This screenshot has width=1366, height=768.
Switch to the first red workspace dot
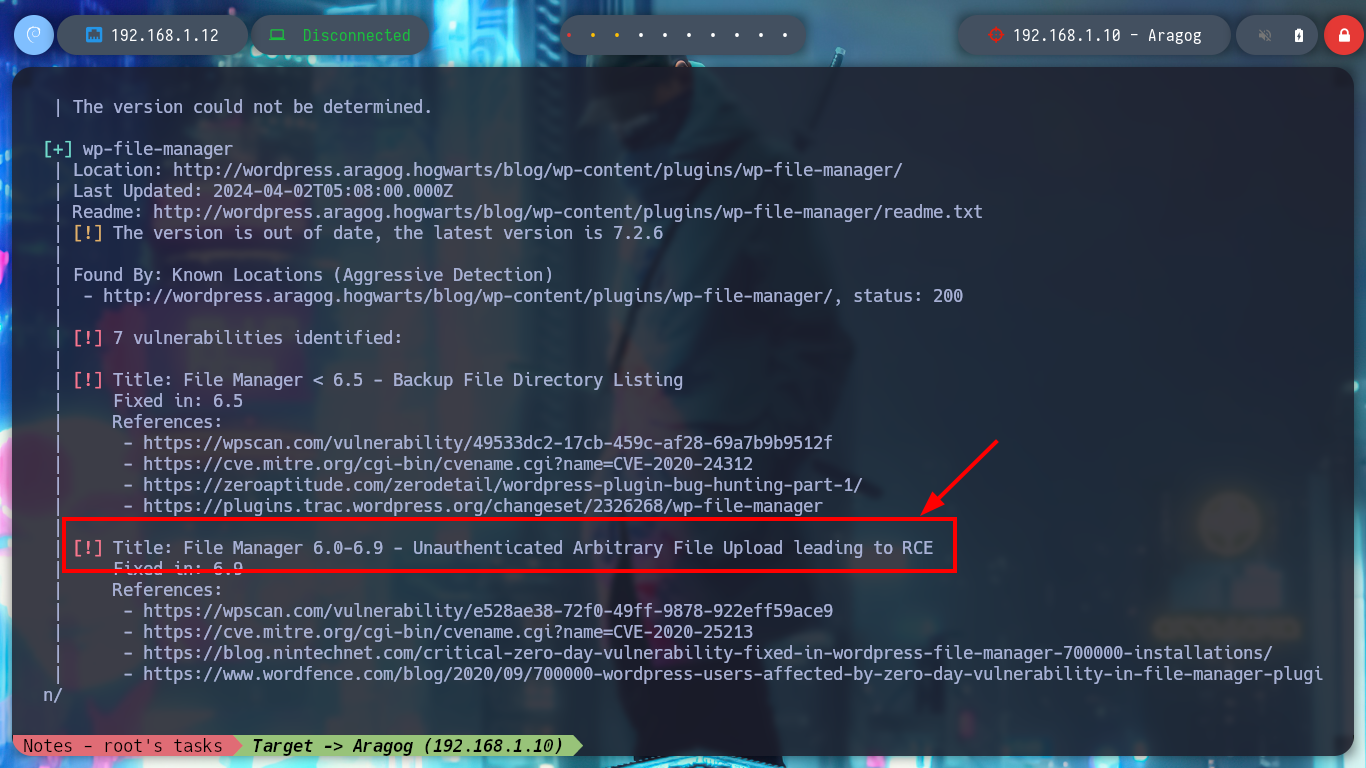click(569, 35)
